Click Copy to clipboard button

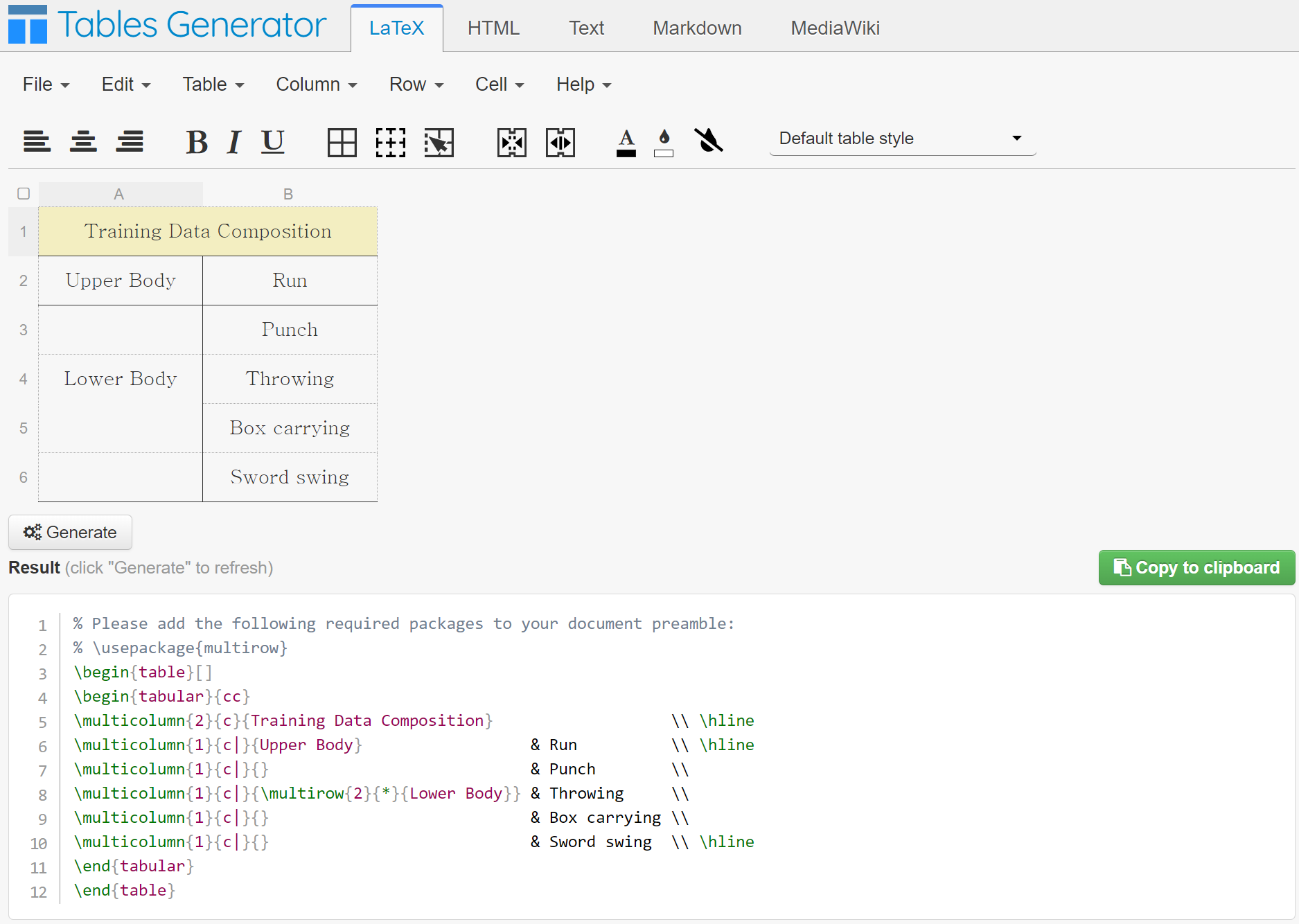pos(1196,568)
